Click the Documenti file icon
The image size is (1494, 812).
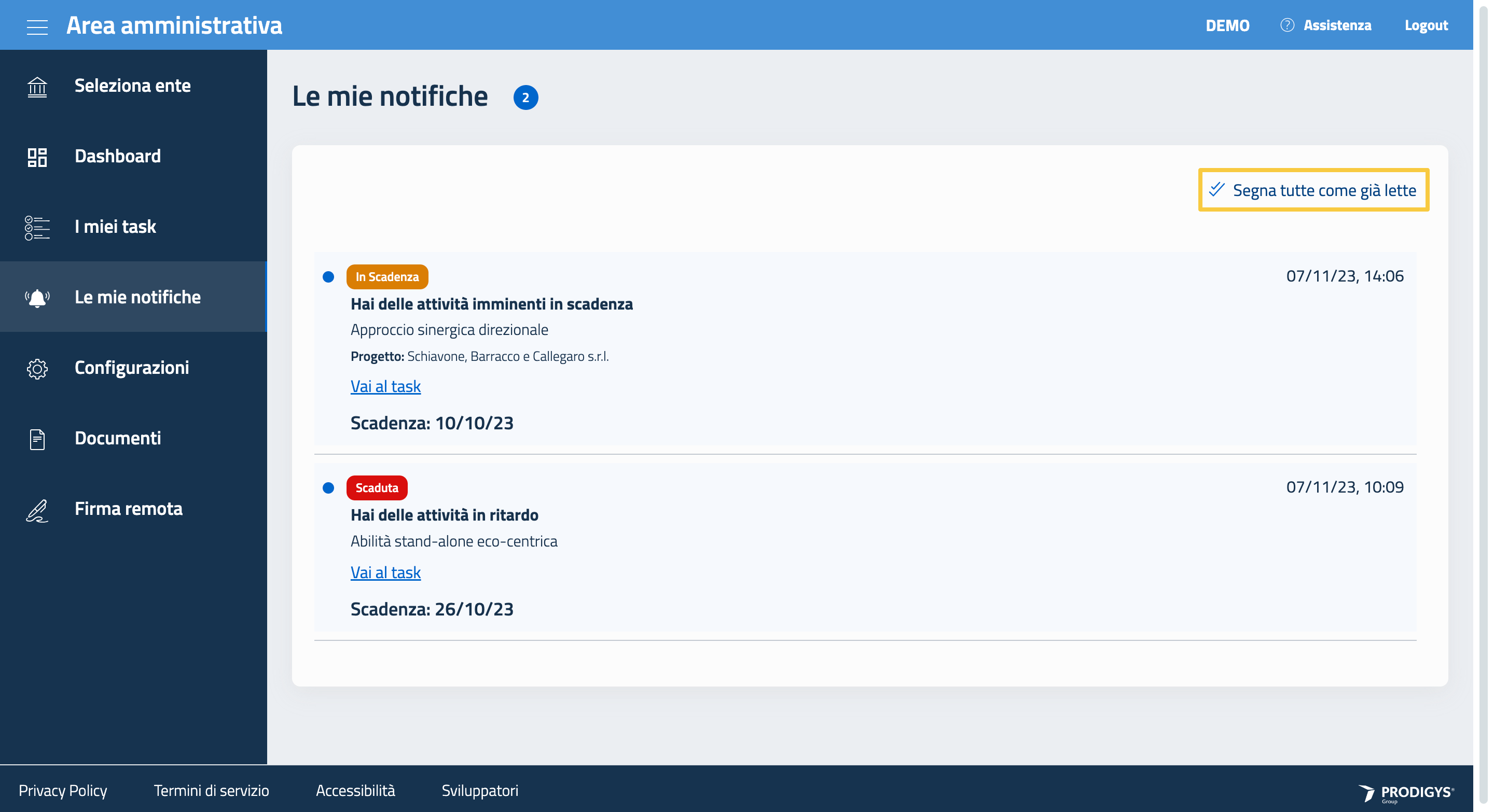[37, 439]
